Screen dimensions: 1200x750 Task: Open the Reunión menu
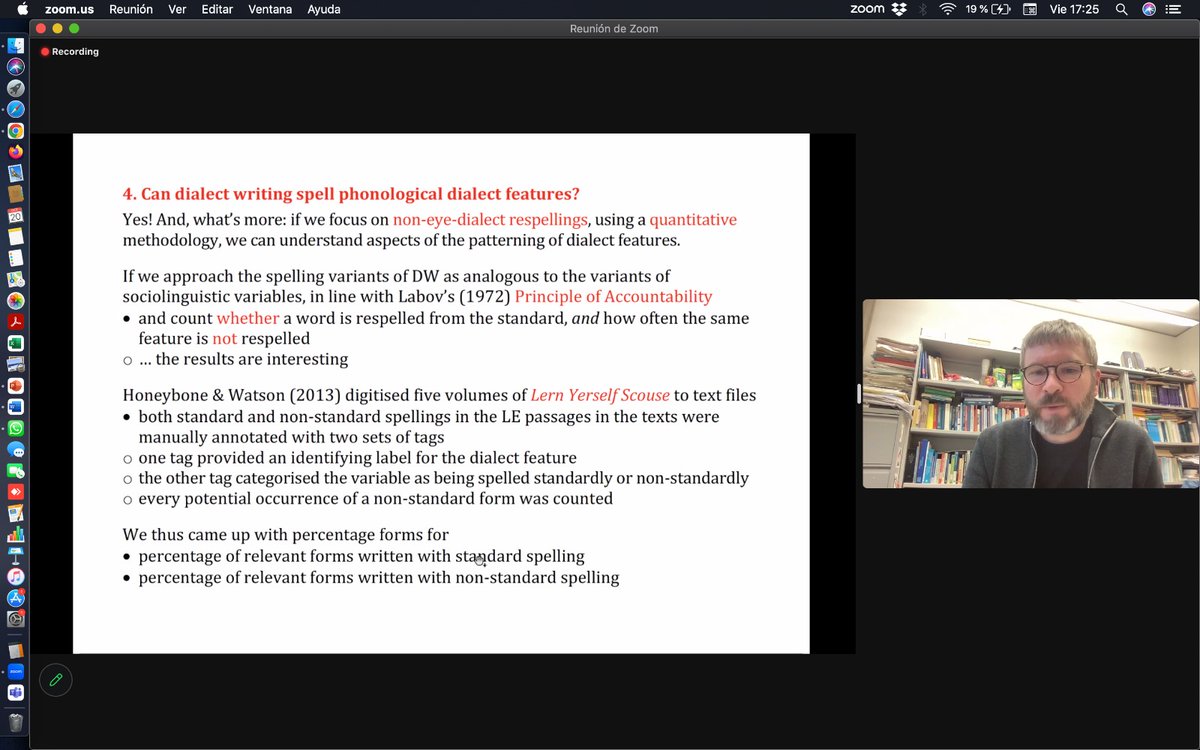(130, 9)
